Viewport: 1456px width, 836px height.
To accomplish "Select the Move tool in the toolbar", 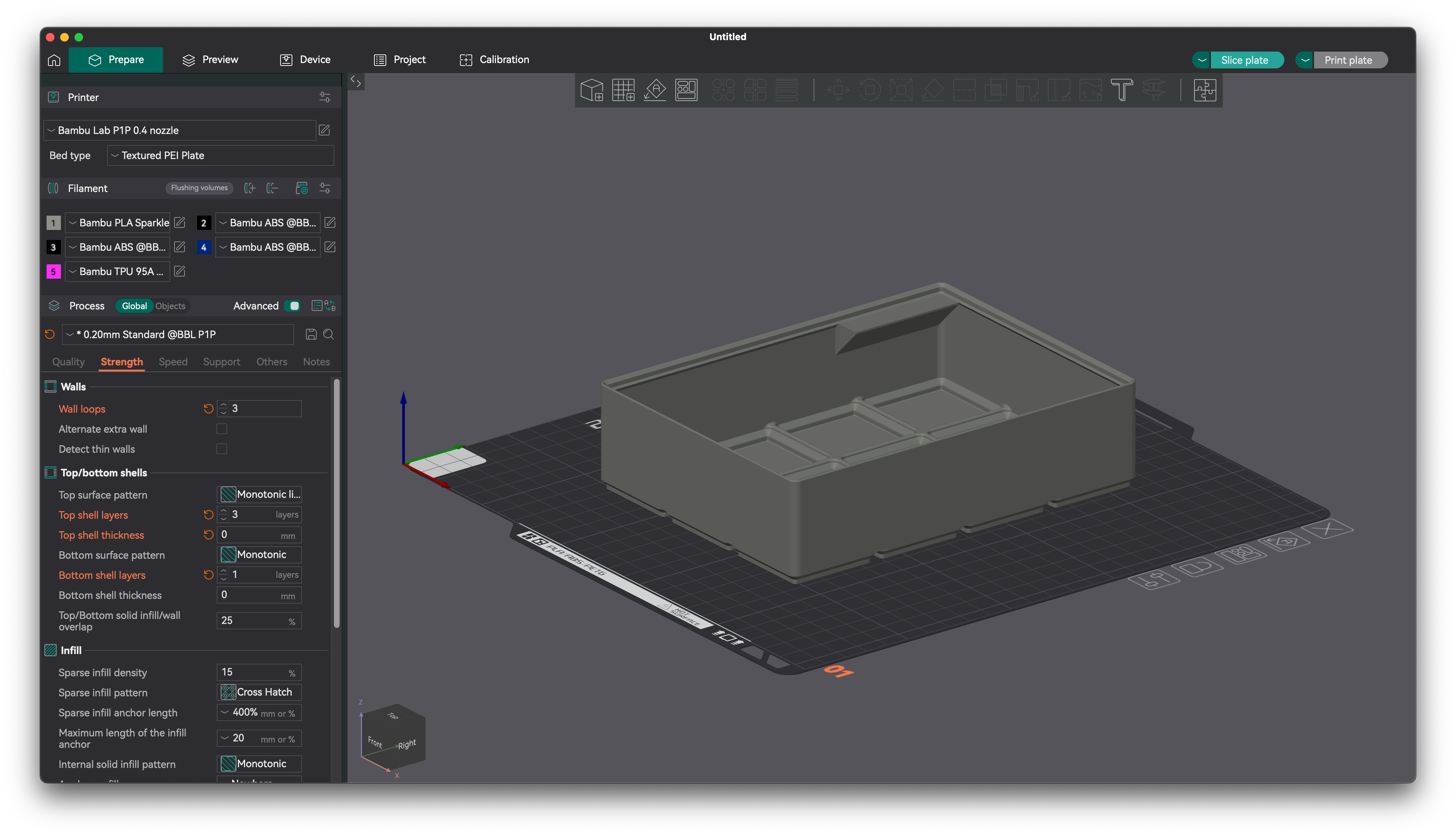I will coord(839,90).
